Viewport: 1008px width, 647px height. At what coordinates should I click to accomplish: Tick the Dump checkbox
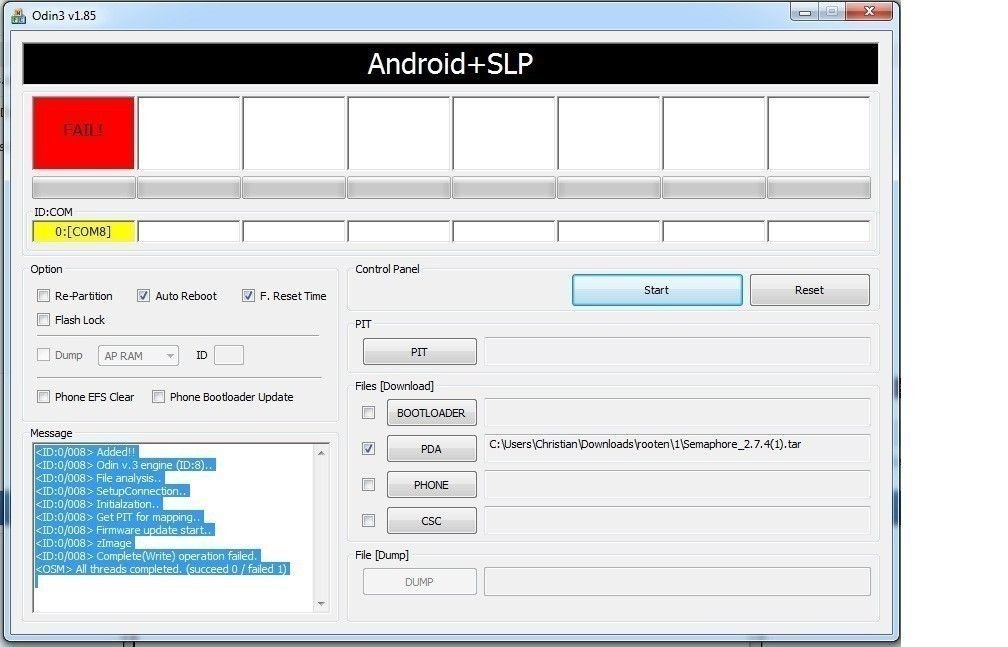tap(44, 355)
